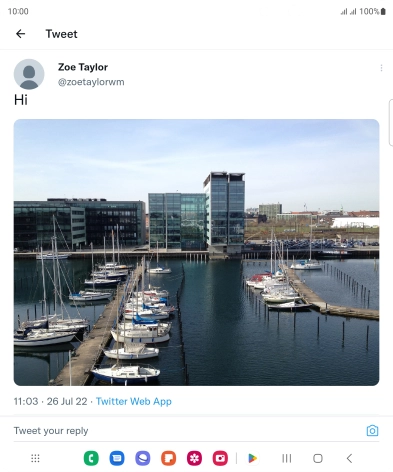The width and height of the screenshot is (393, 472).
Task: Tap the system back chevron
Action: tap(349, 458)
